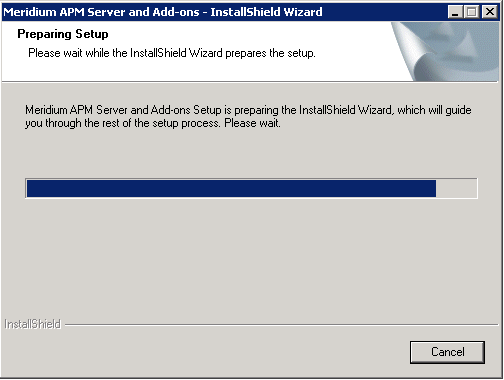504x380 pixels.
Task: Close the installer with the X button
Action: [x=490, y=12]
